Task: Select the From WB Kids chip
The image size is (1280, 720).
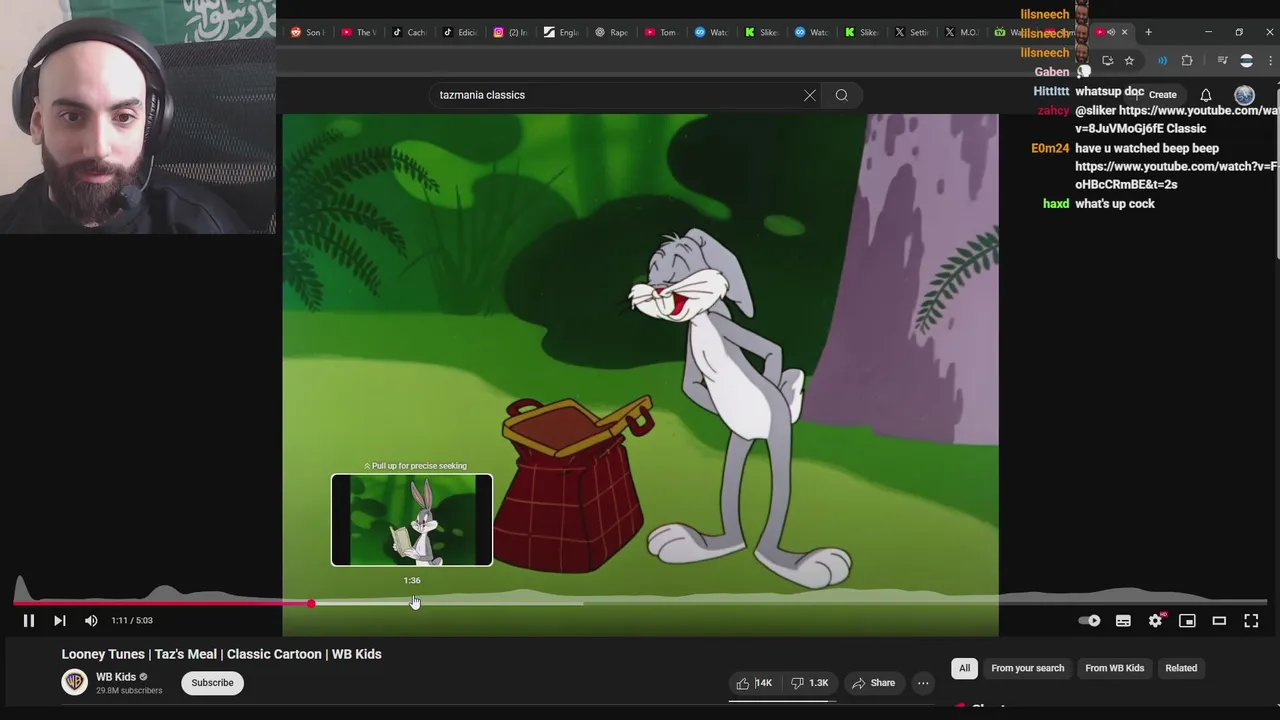Action: (1114, 668)
